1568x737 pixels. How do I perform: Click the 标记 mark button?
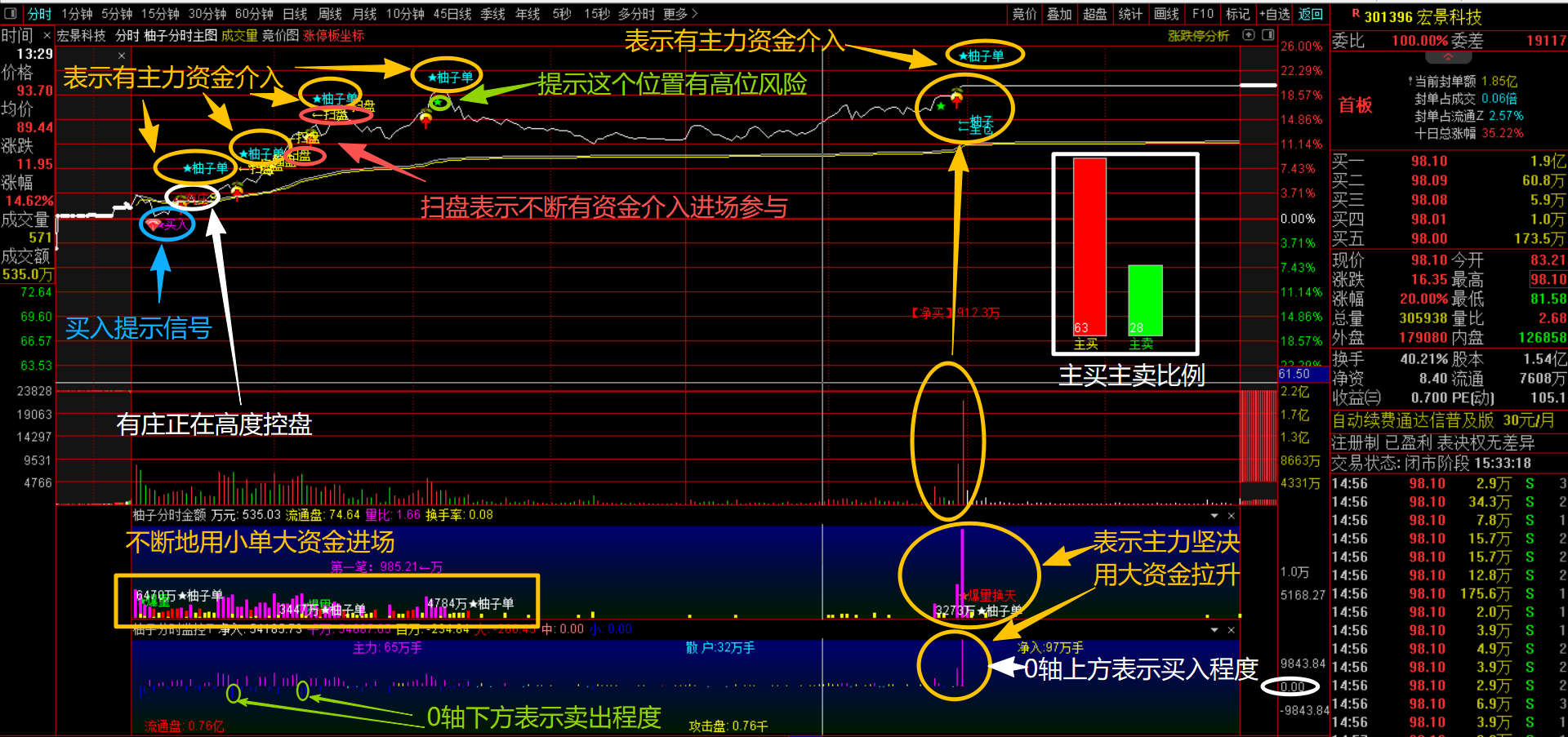pyautogui.click(x=1238, y=14)
